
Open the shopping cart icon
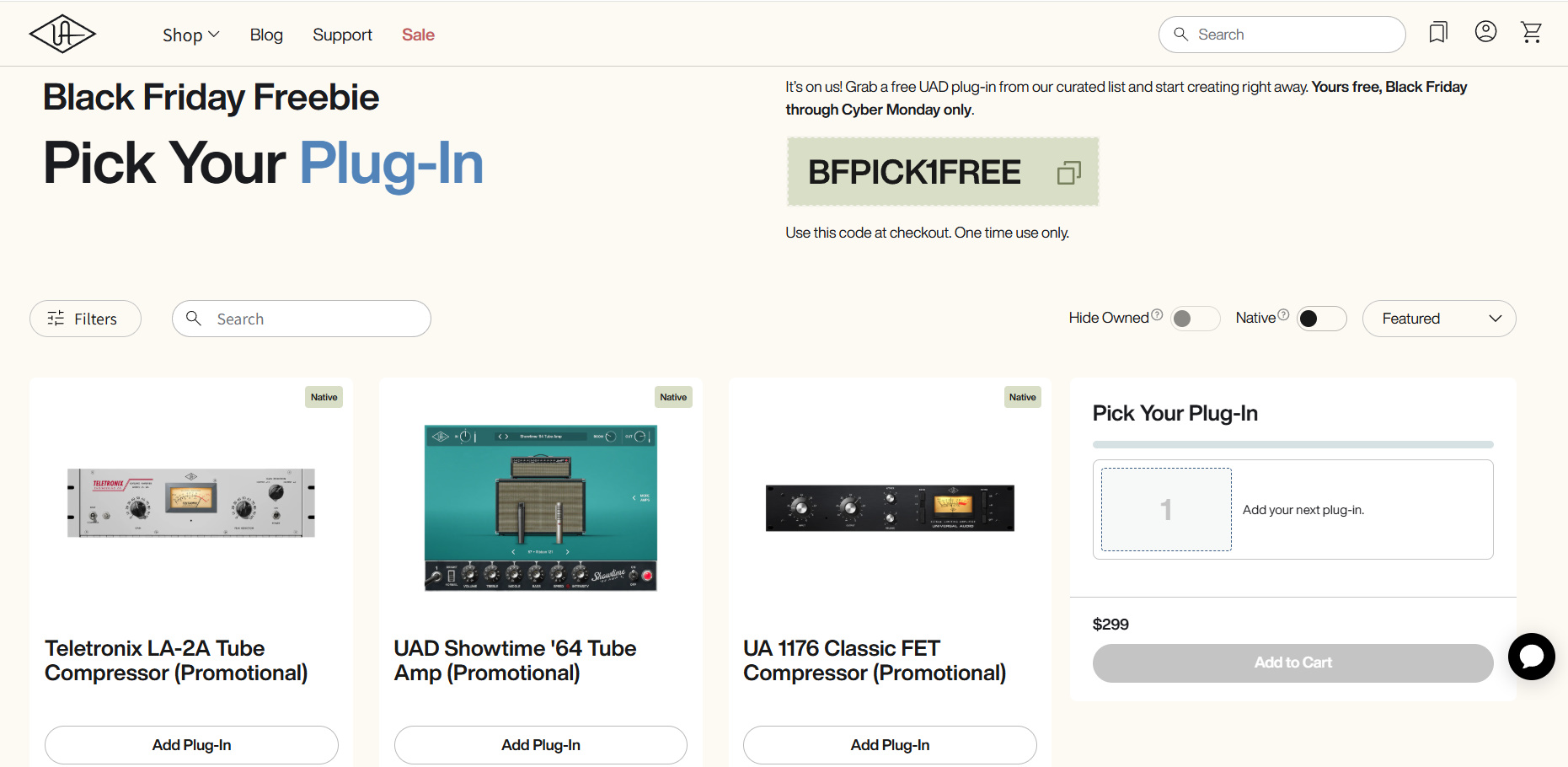pyautogui.click(x=1531, y=33)
